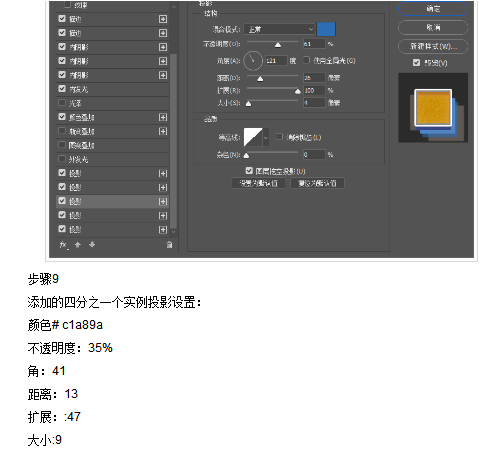Toggle the 使用全局光(G) checkbox
The width and height of the screenshot is (479, 450).
pos(306,60)
